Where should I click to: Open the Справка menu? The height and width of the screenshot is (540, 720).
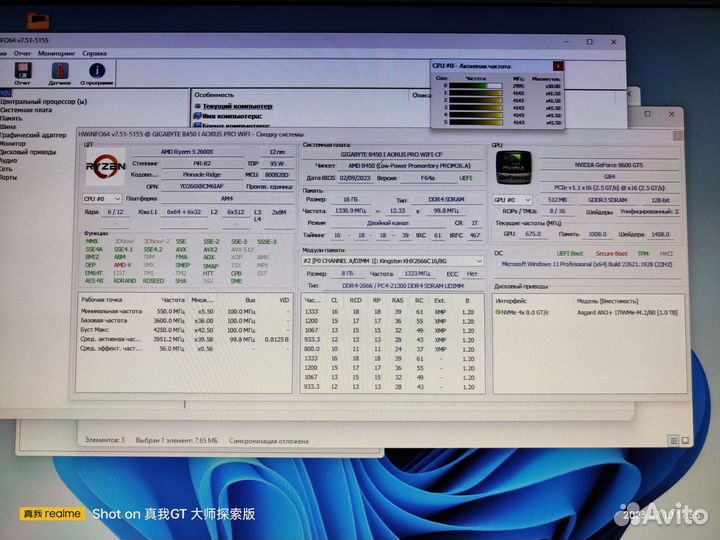click(x=94, y=53)
